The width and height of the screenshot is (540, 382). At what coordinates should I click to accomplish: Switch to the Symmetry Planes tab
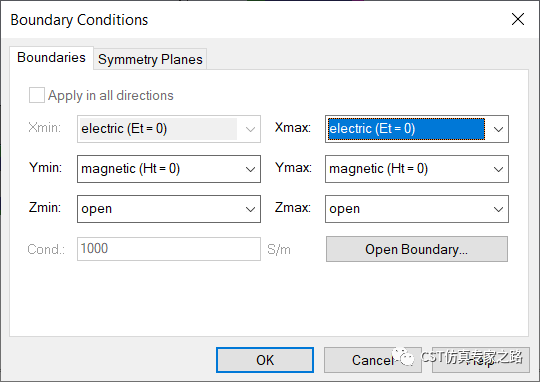tap(150, 59)
